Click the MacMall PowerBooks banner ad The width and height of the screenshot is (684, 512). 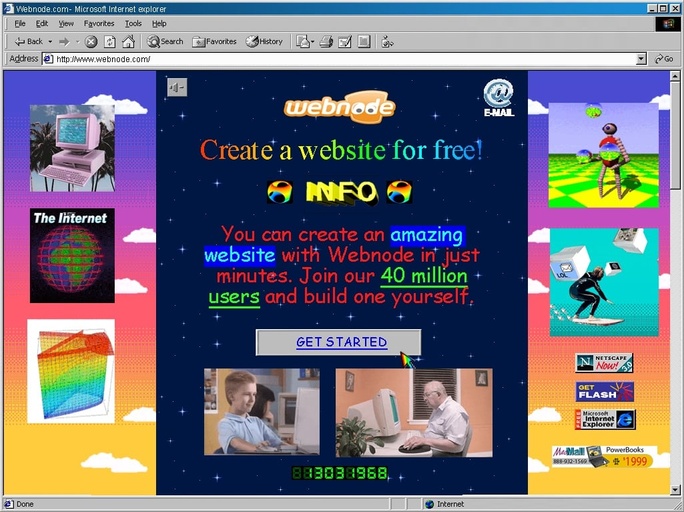coord(605,456)
